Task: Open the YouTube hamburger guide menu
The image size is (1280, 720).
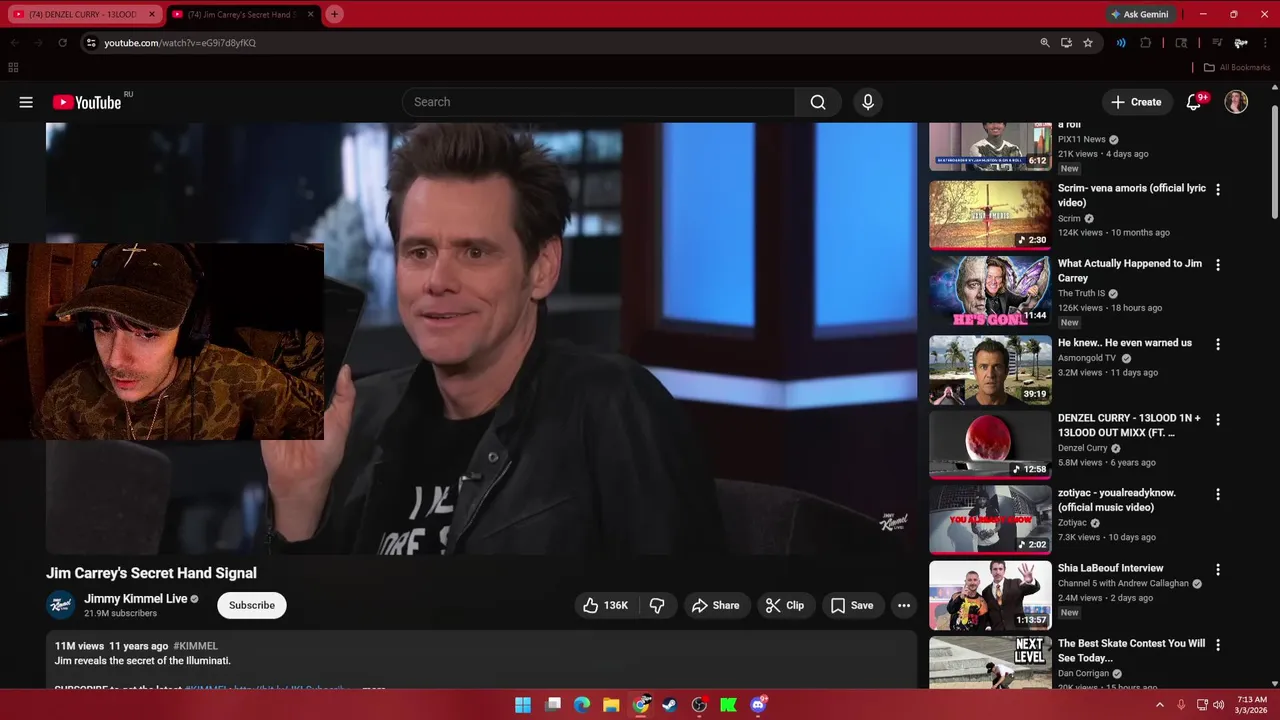Action: (x=26, y=102)
